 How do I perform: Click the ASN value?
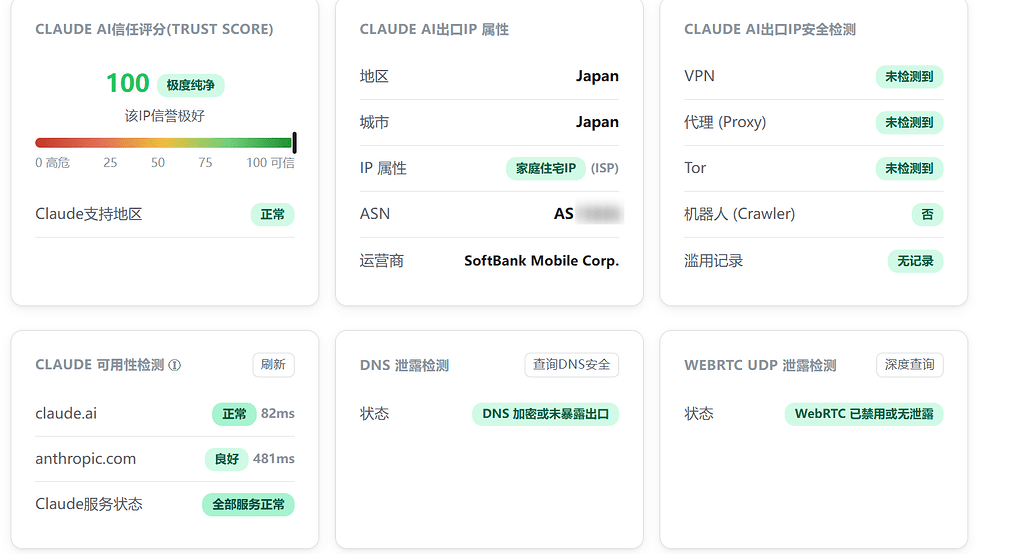(588, 214)
